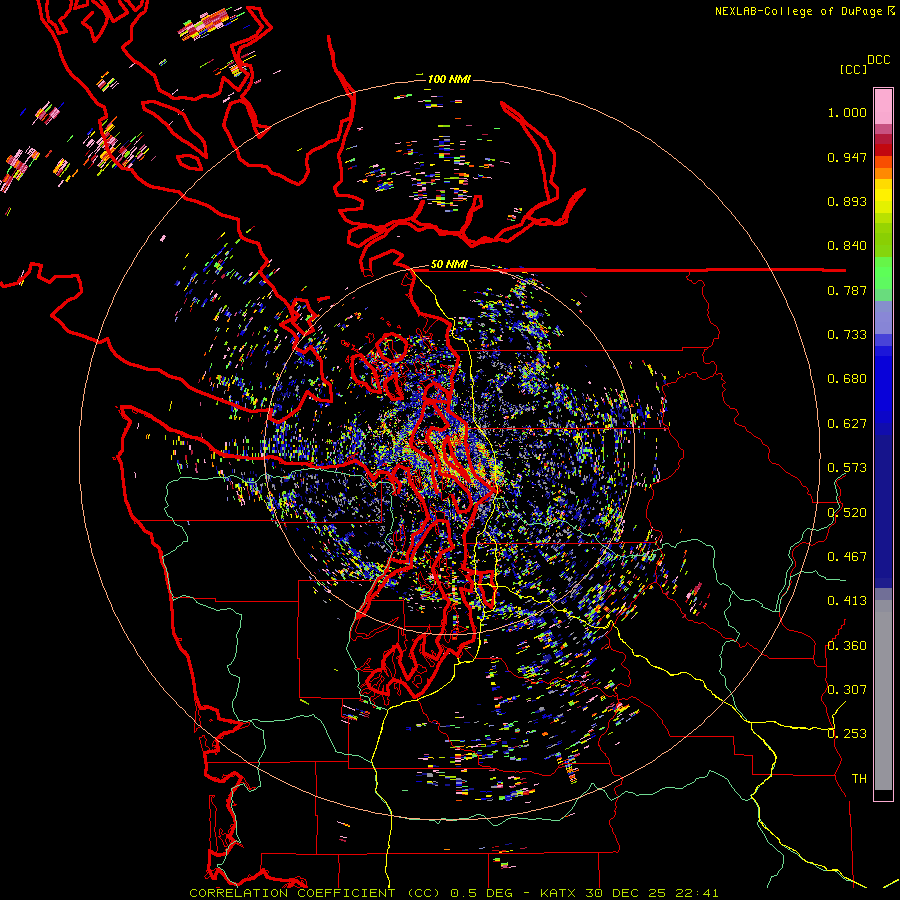Click the 0.733 scale value

coord(847,335)
